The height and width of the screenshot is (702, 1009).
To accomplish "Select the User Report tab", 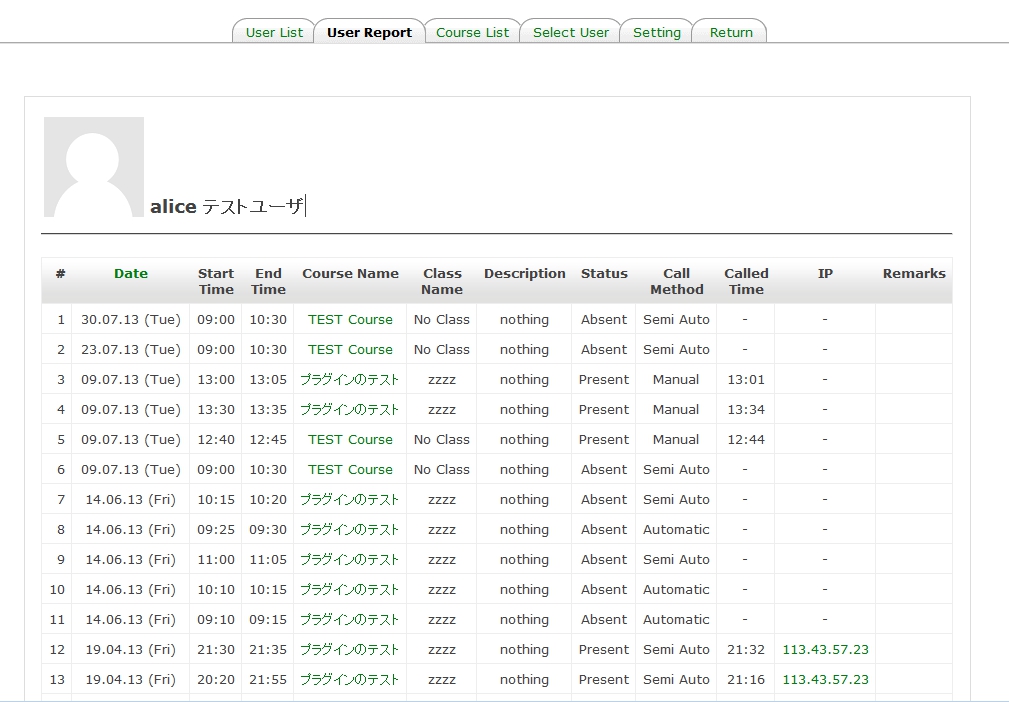I will tap(369, 32).
